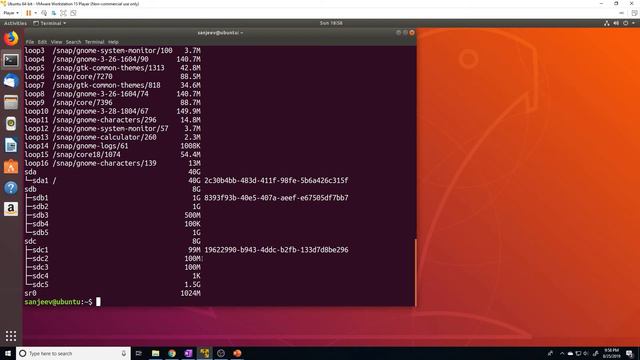The height and width of the screenshot is (360, 640).
Task: Minimize the terminal window
Action: click(398, 33)
